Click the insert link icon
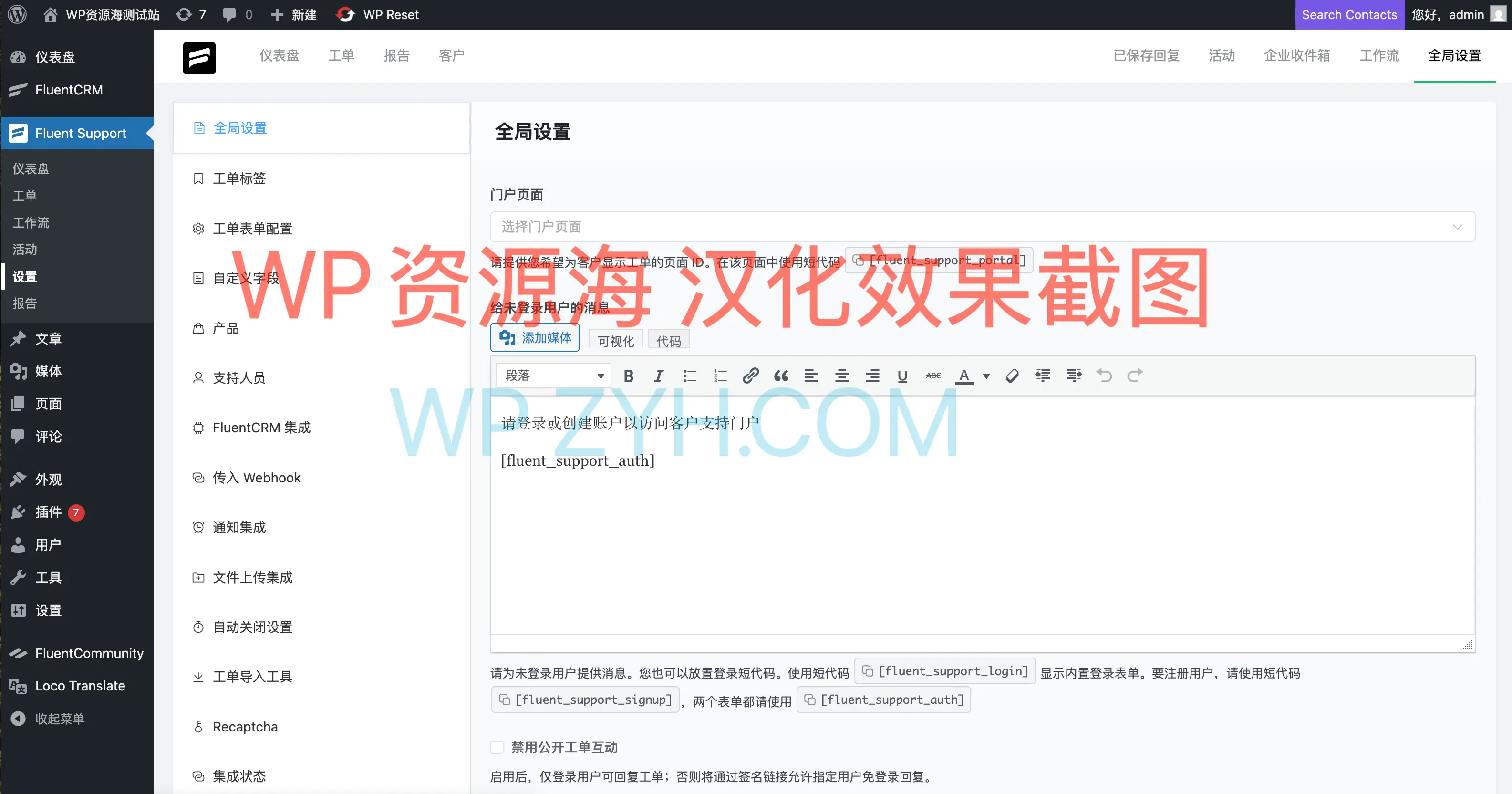 751,376
